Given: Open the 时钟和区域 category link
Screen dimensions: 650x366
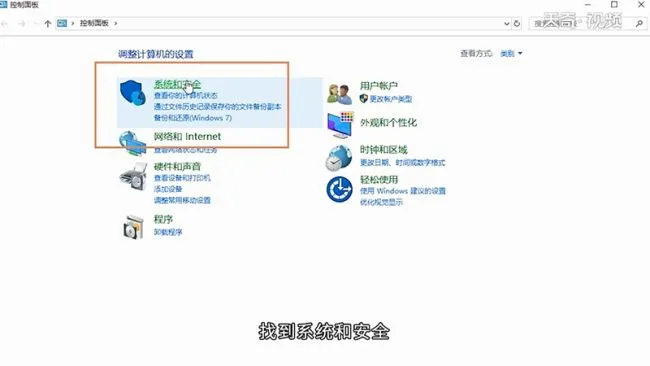Looking at the screenshot, I should pyautogui.click(x=383, y=150).
